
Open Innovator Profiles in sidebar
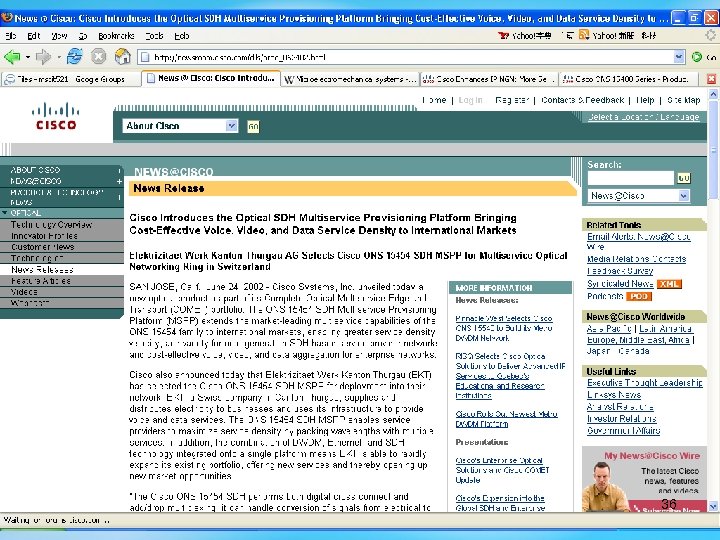(x=44, y=236)
